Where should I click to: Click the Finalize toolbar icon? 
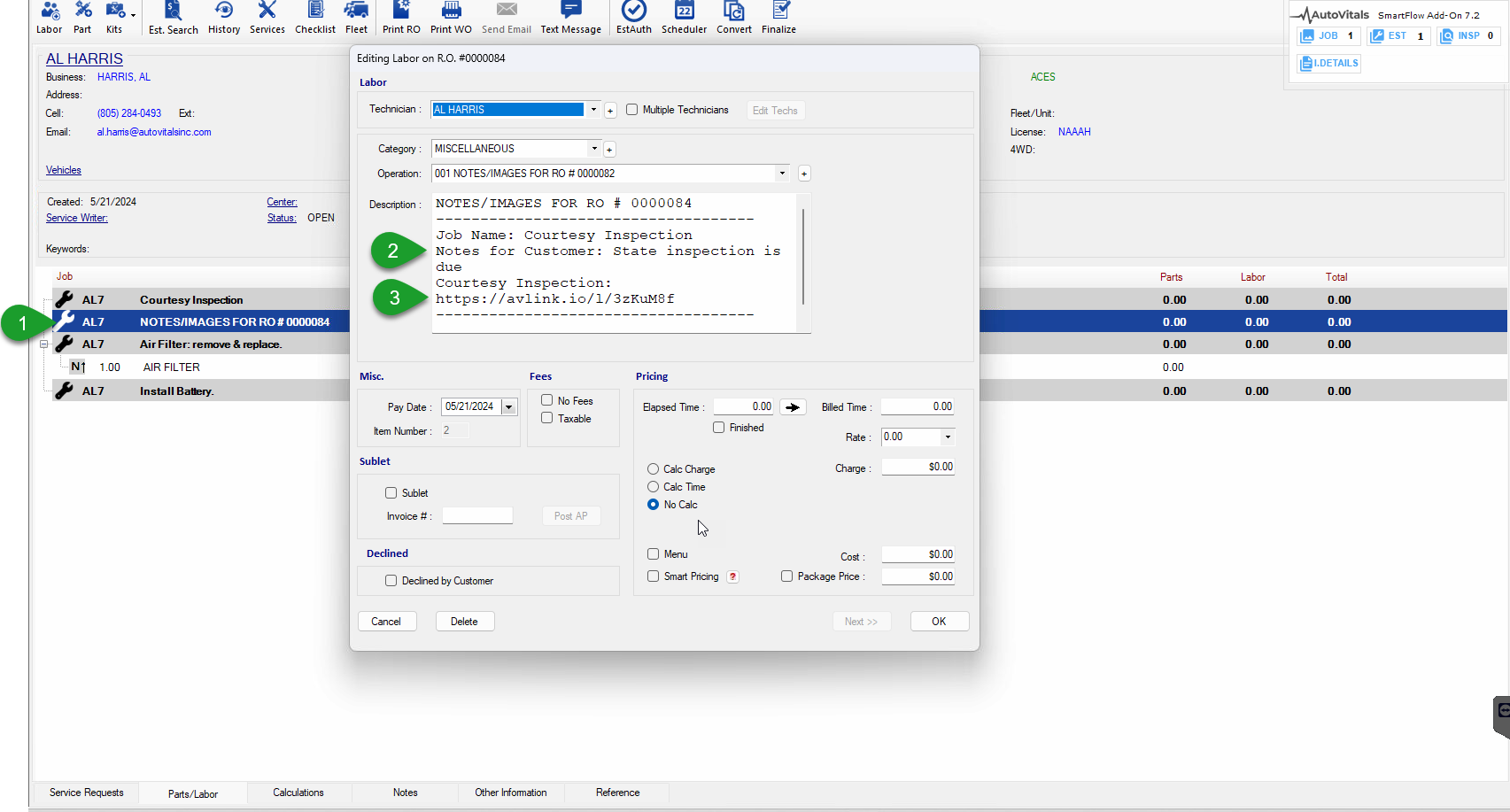tap(779, 18)
